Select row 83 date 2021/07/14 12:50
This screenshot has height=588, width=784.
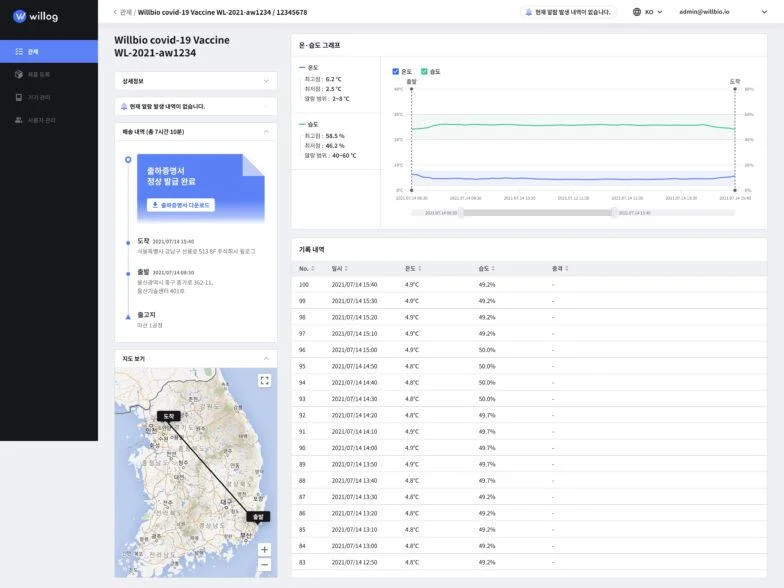(x=354, y=562)
